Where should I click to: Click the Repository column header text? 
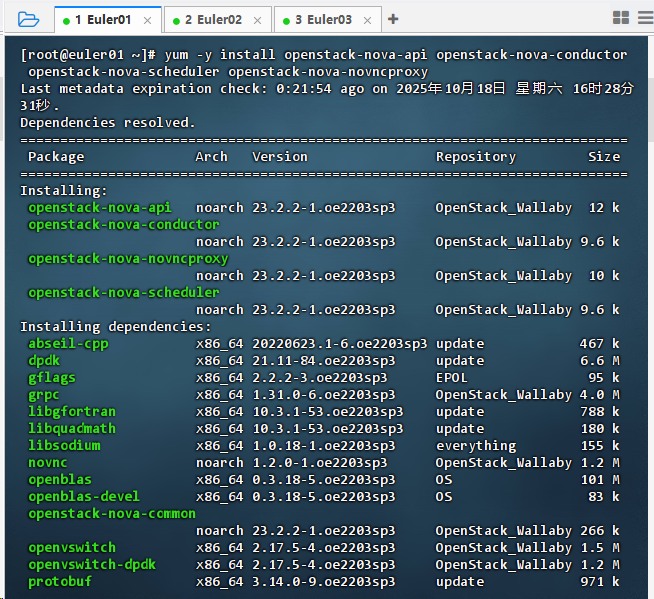[475, 157]
